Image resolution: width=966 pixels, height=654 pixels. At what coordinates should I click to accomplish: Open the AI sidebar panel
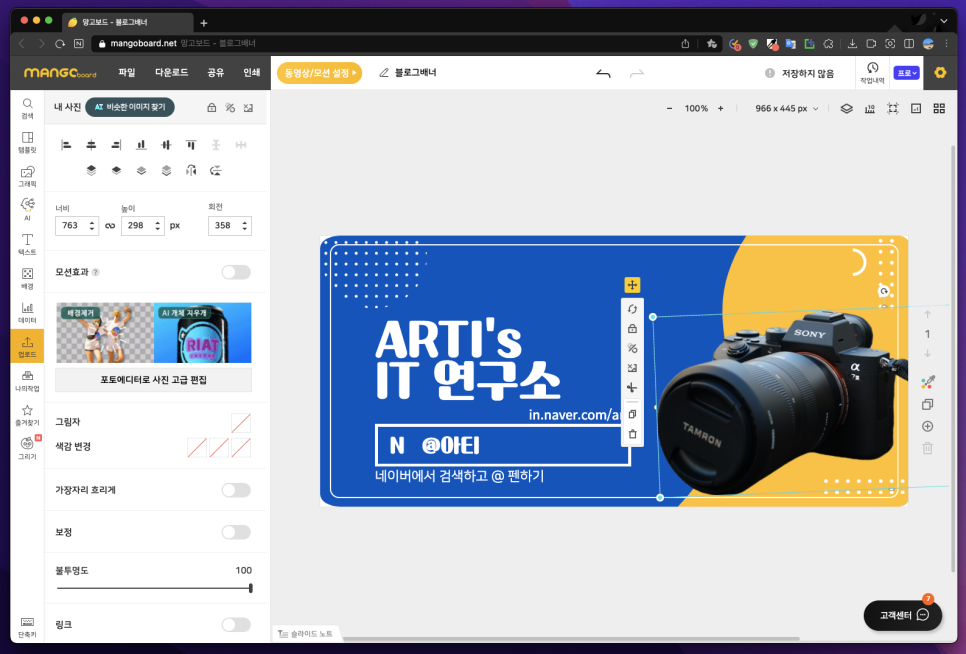pos(27,209)
